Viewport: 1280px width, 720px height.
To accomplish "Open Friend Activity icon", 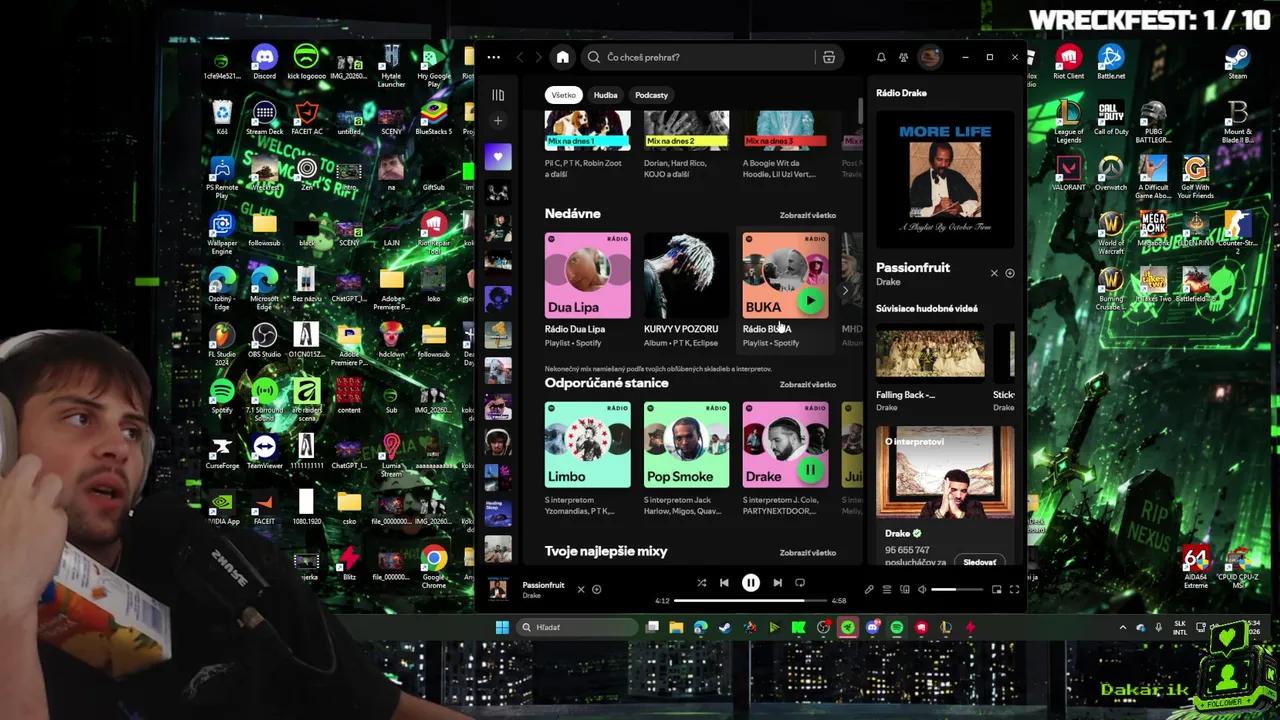I will 904,57.
